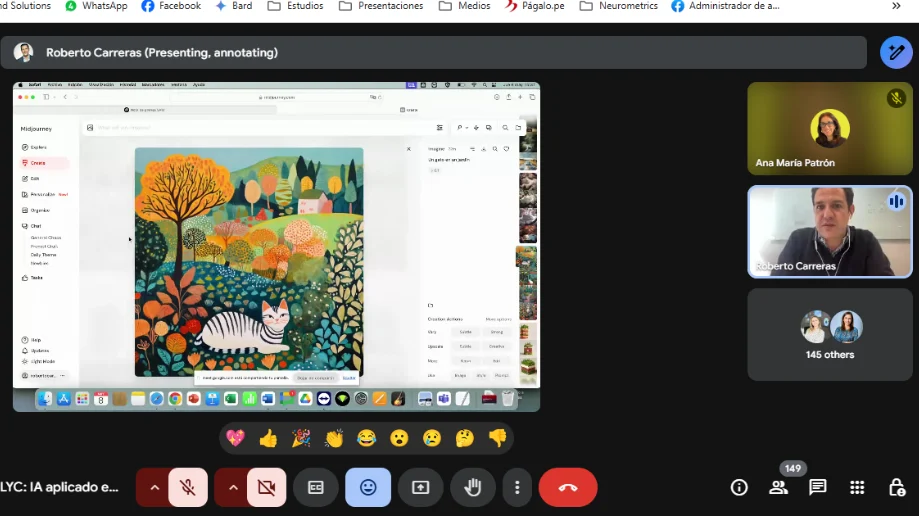Select Chat in Midjourney sidebar

pos(32,226)
